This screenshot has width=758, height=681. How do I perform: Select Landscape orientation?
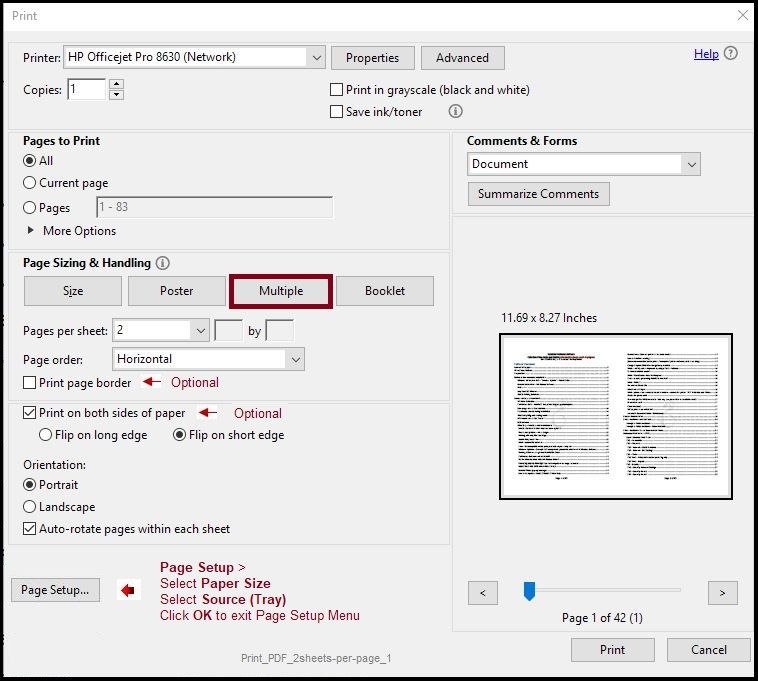pos(29,507)
